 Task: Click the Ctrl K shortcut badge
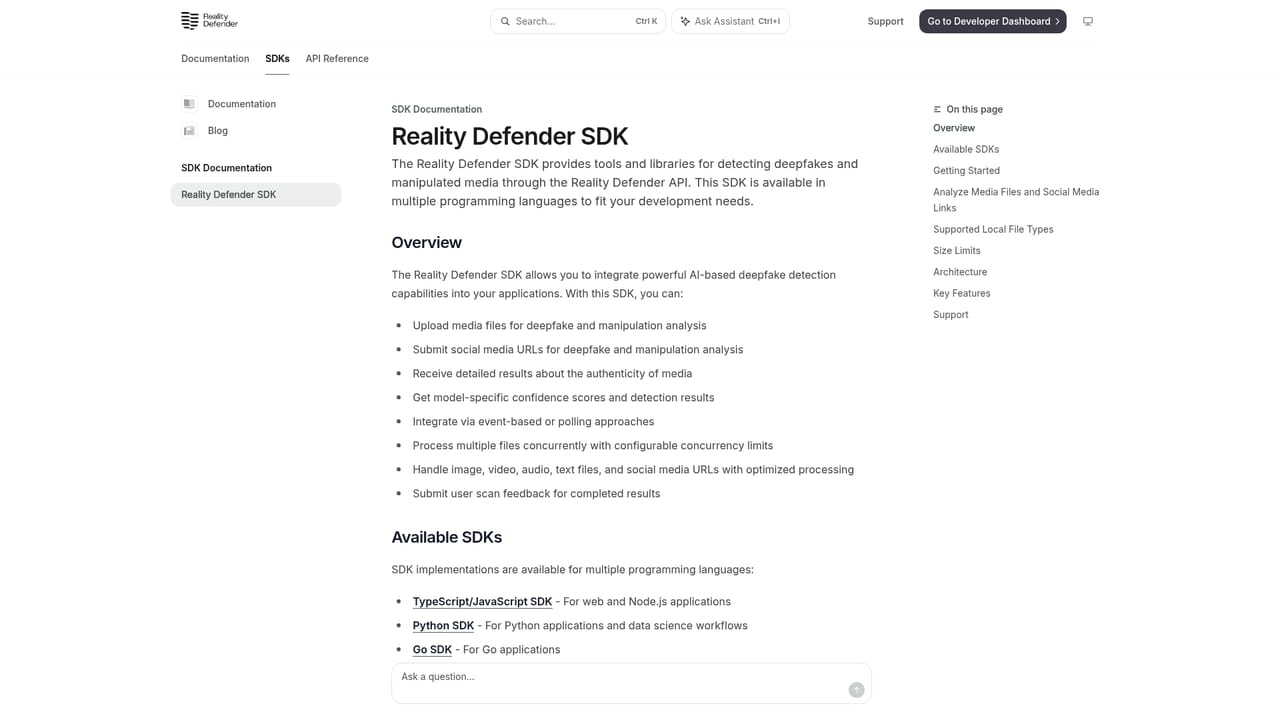(x=646, y=21)
